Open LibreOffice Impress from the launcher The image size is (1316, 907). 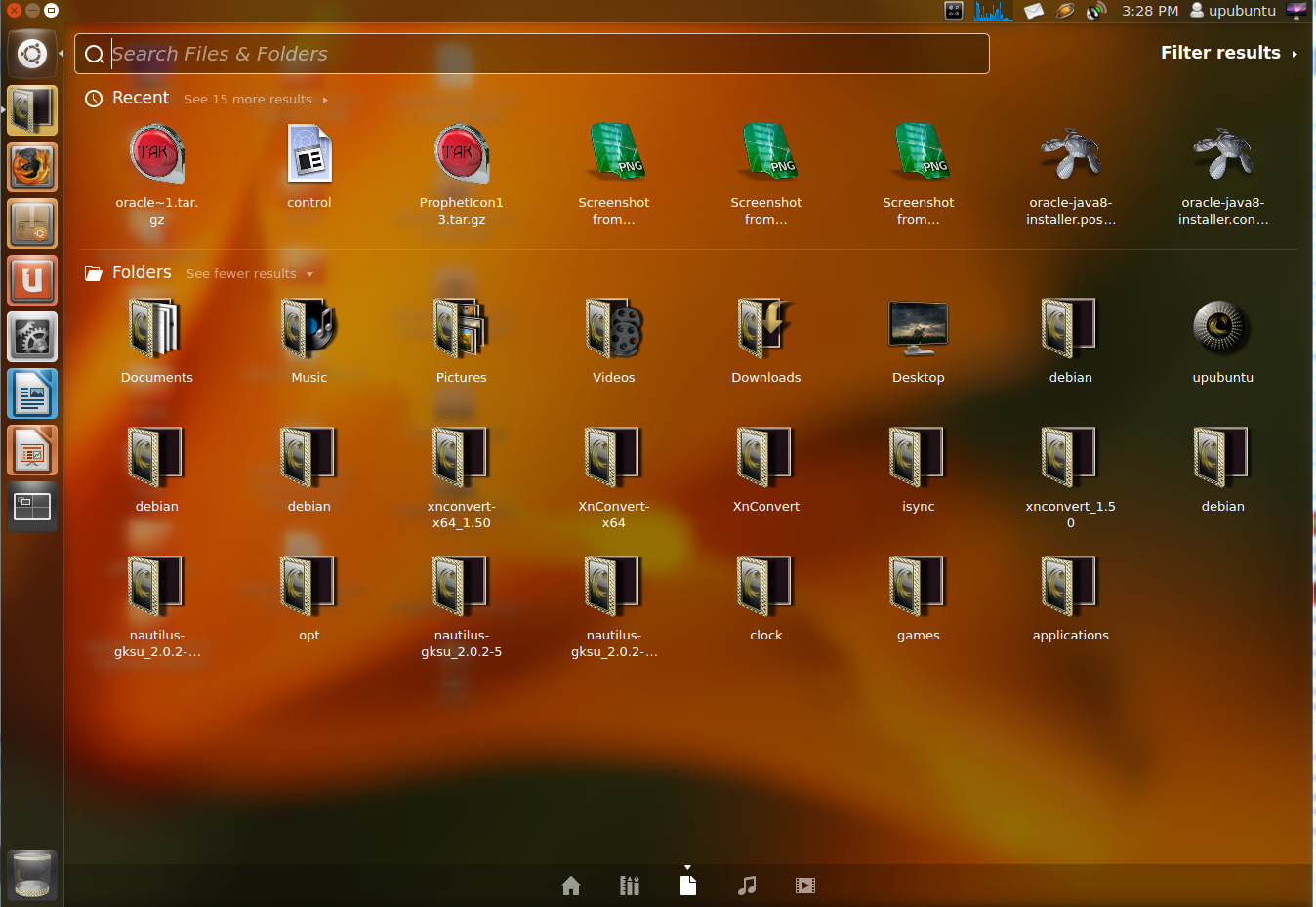tap(32, 450)
